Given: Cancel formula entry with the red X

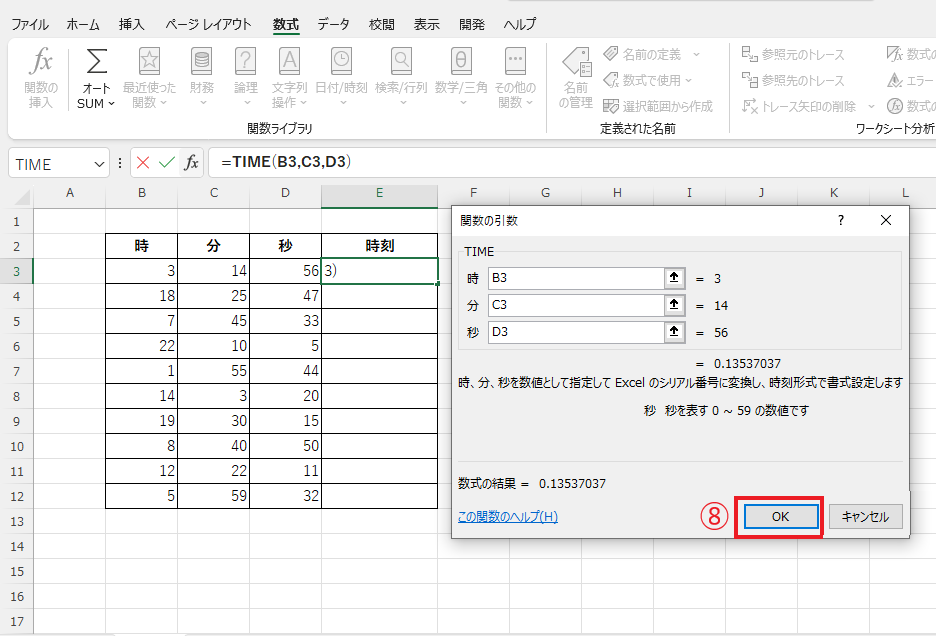Looking at the screenshot, I should (143, 162).
